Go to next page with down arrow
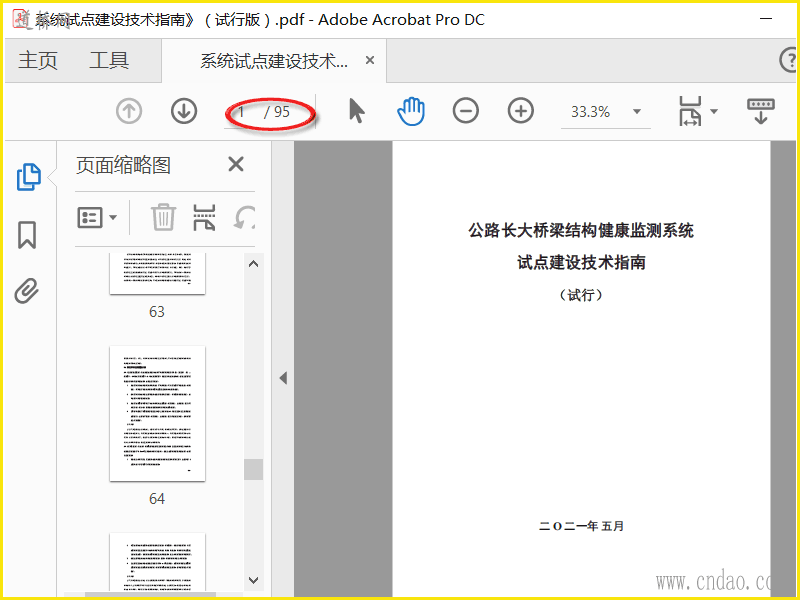Viewport: 800px width, 600px height. click(x=184, y=111)
